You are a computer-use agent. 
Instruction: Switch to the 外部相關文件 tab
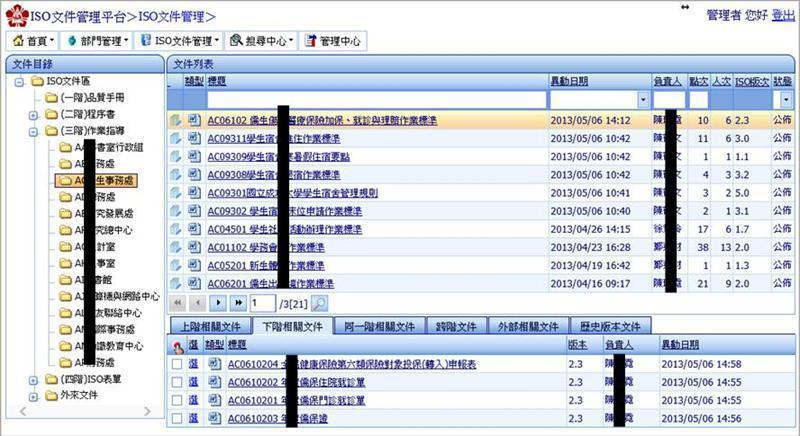pyautogui.click(x=528, y=326)
